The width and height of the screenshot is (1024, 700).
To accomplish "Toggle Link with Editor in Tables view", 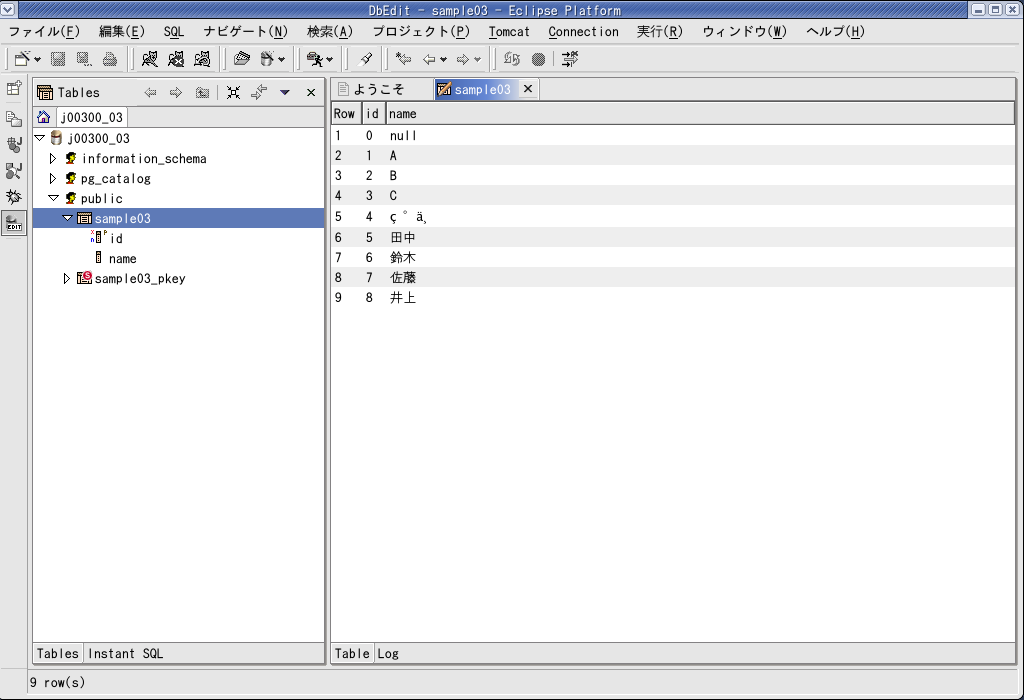I will tap(259, 93).
